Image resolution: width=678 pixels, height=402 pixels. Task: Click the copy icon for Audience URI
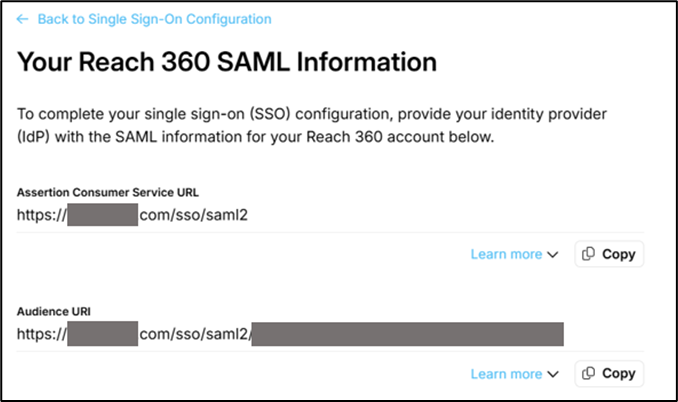589,374
